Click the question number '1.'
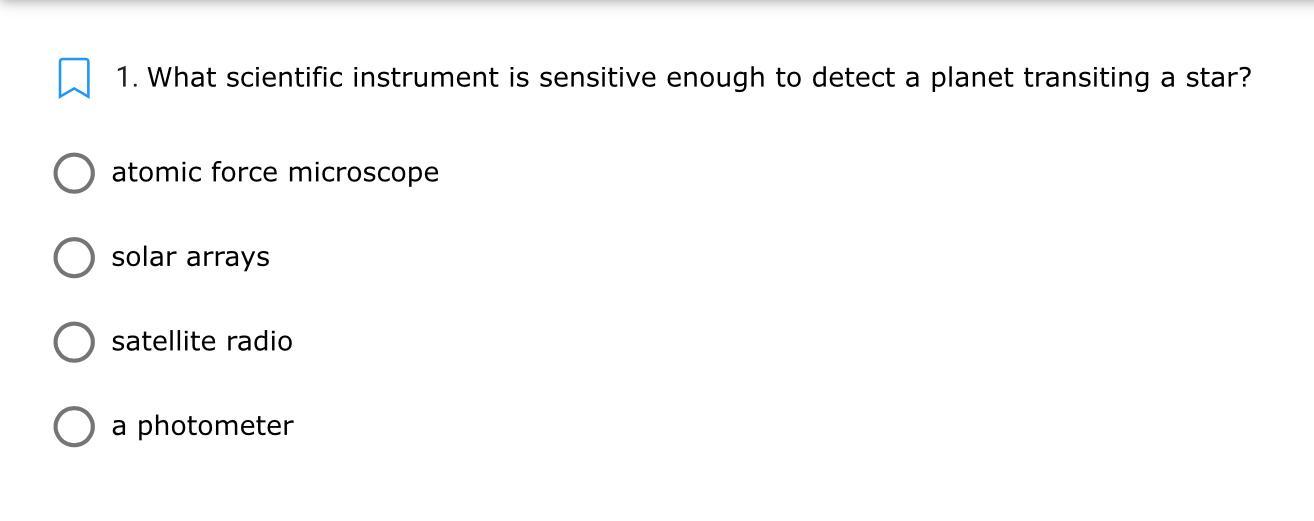This screenshot has width=1314, height=521. tap(127, 78)
